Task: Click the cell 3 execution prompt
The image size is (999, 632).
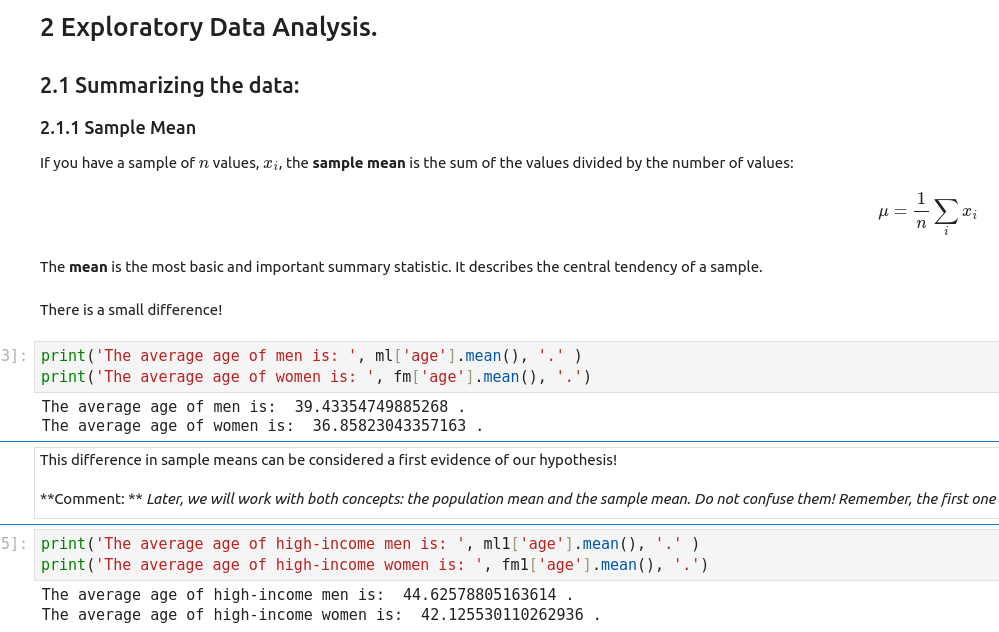Action: pyautogui.click(x=14, y=356)
